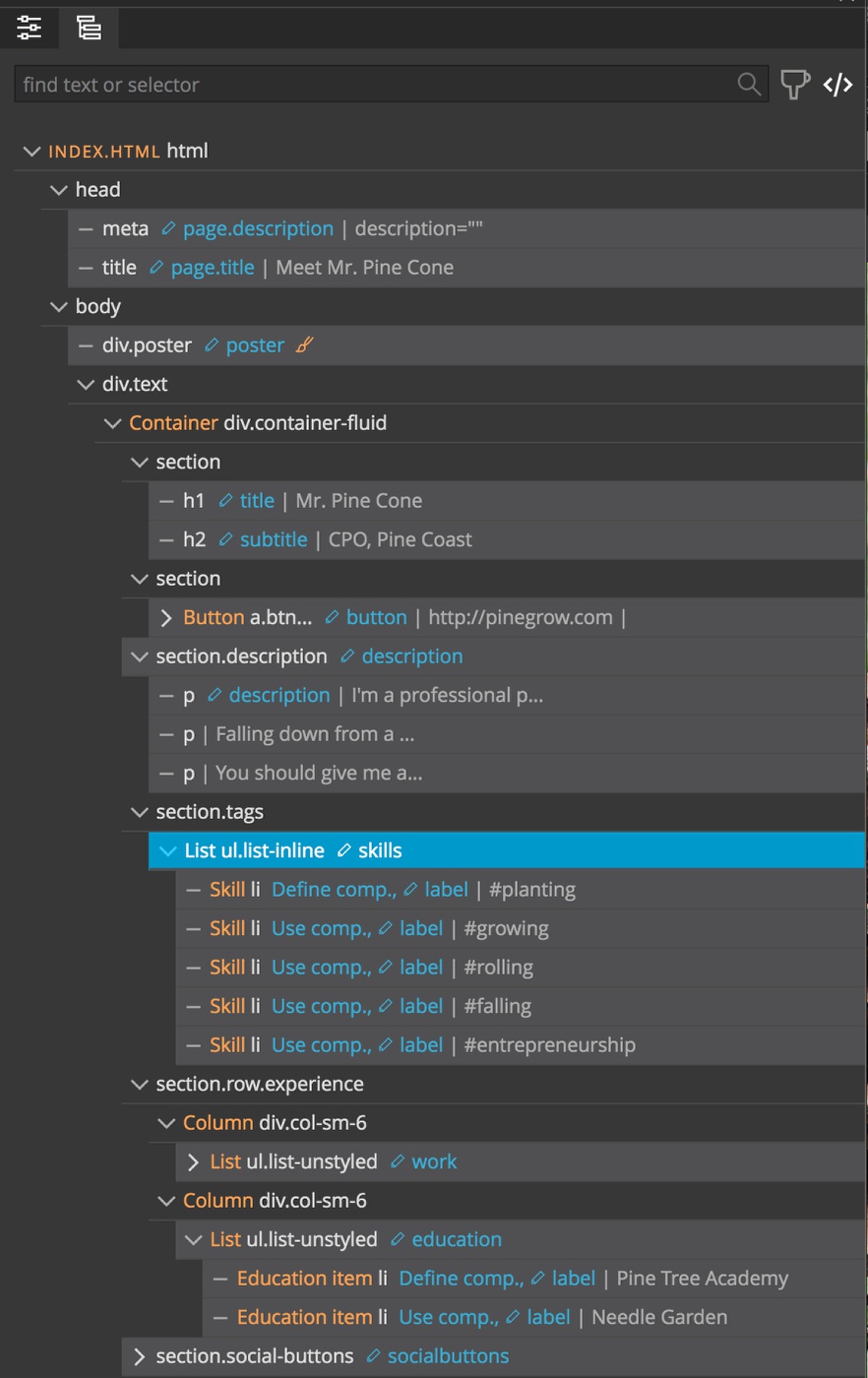
Task: Click pencil icon on Needle Garden row
Action: [x=513, y=1317]
